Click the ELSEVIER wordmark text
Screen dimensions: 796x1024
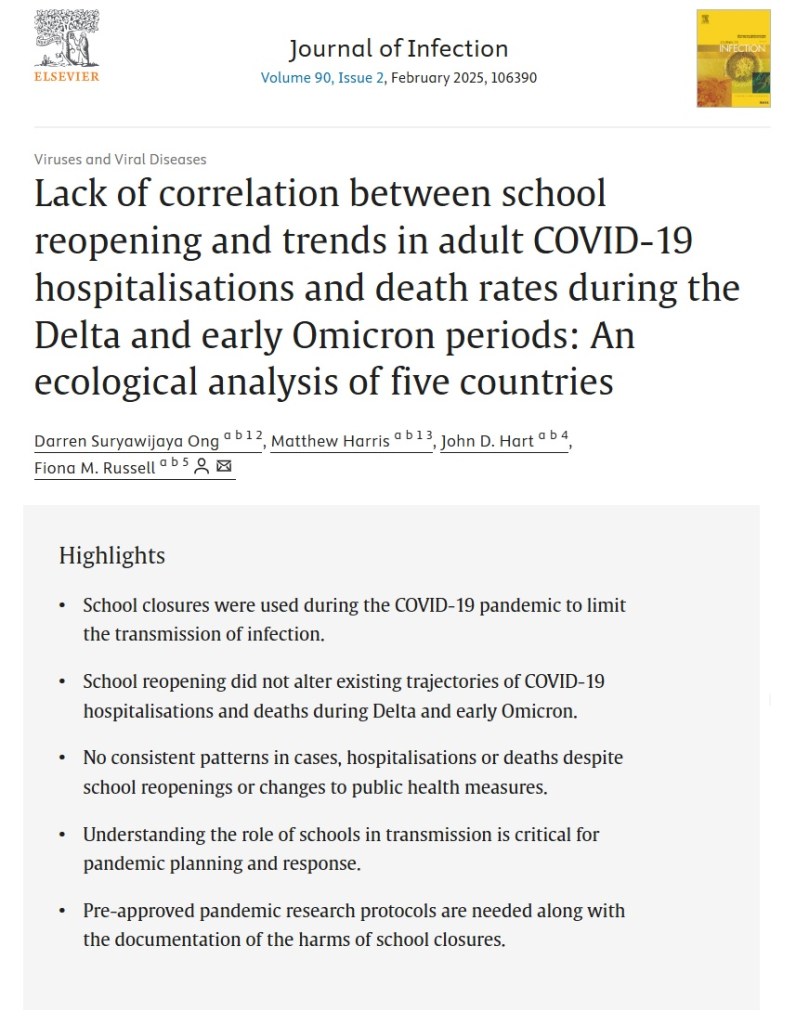coord(66,76)
